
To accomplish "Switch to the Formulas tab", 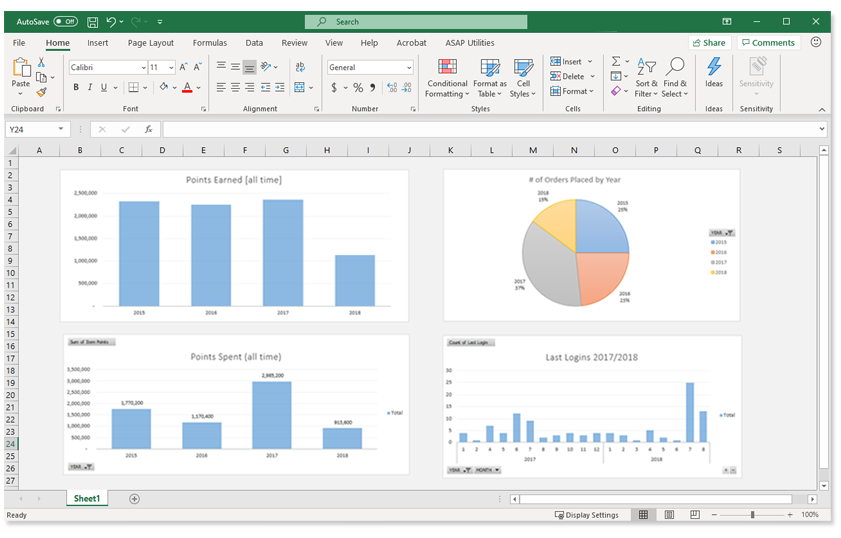I will (209, 43).
